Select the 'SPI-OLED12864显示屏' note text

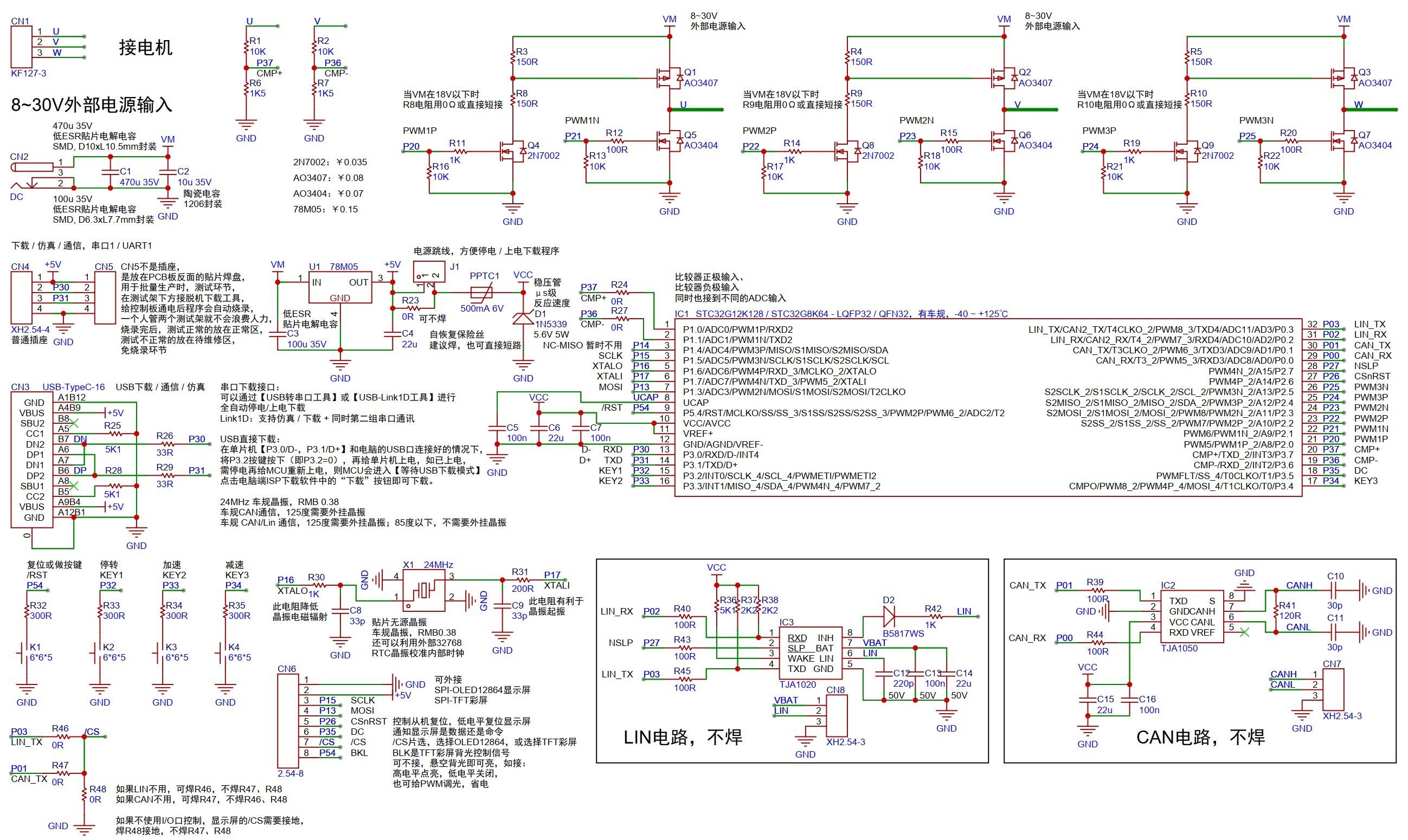(x=482, y=690)
